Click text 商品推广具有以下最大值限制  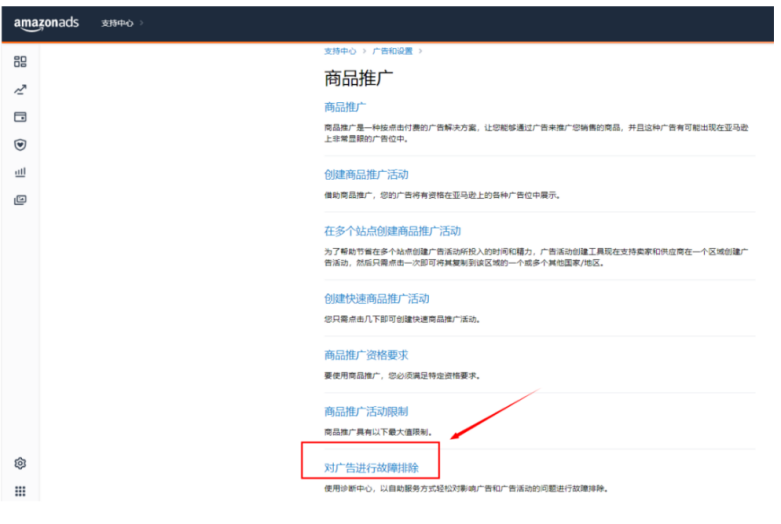pos(379,432)
